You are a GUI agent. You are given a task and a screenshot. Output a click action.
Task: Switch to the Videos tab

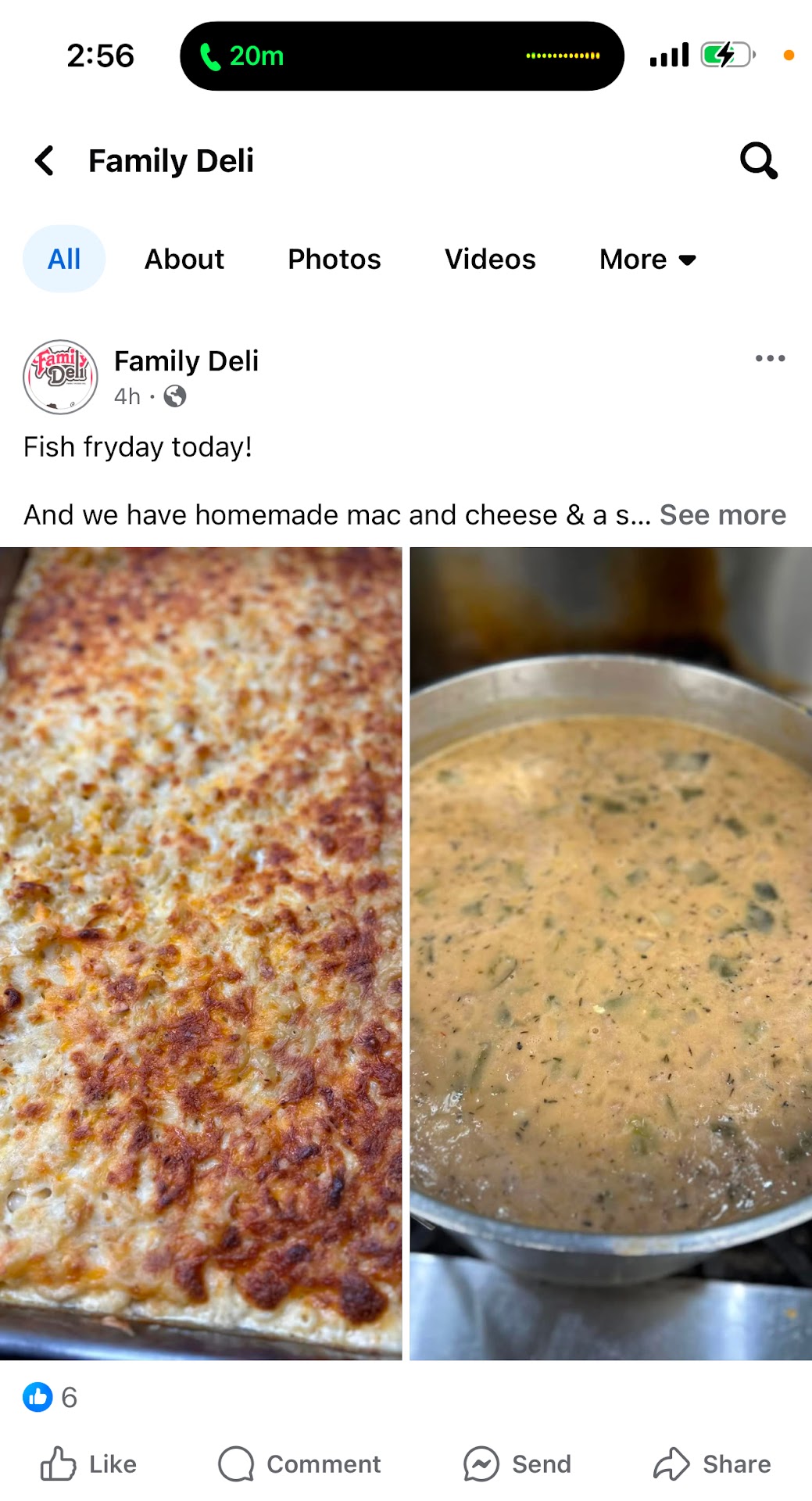click(x=490, y=260)
